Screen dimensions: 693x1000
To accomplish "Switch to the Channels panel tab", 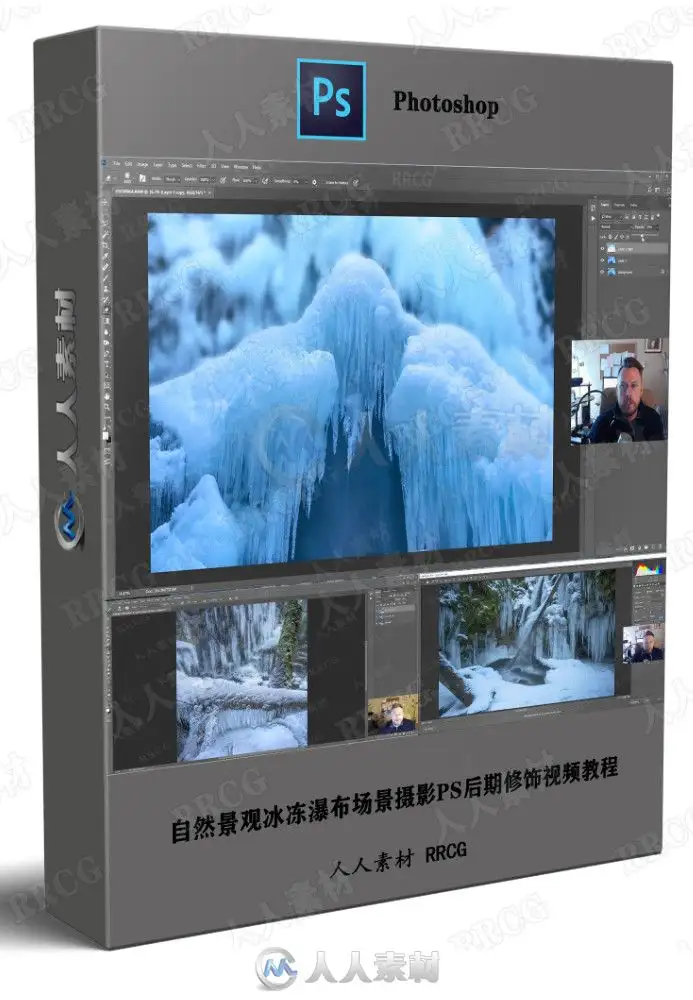I will (x=620, y=205).
